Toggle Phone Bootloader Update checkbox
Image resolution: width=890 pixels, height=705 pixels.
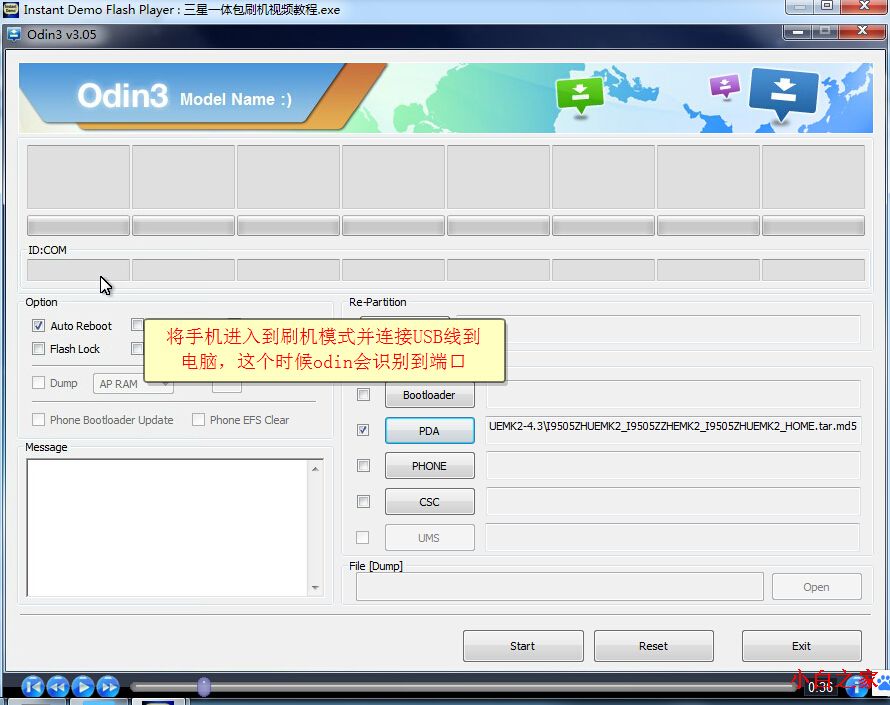39,419
